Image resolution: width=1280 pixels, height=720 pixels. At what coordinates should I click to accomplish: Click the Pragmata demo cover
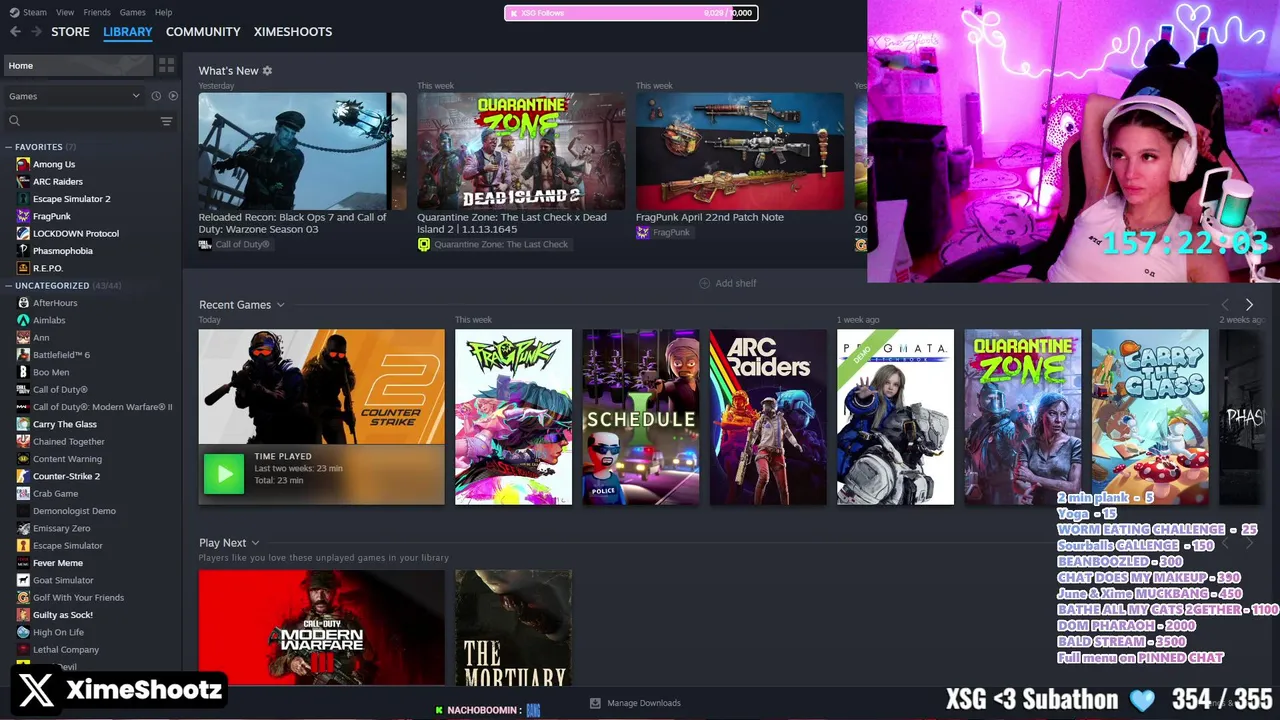(895, 417)
